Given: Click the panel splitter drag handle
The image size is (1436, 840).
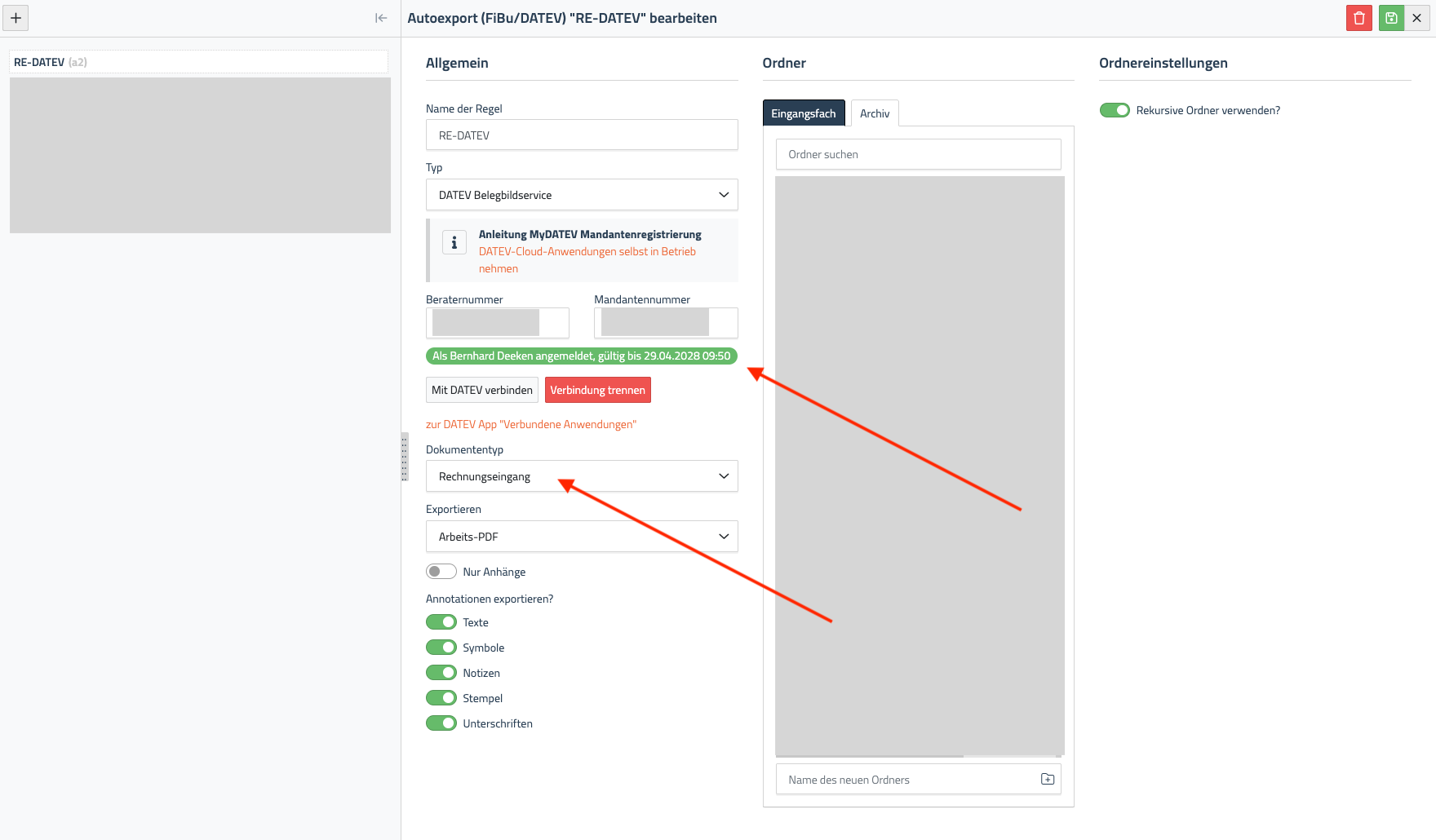Looking at the screenshot, I should pyautogui.click(x=404, y=457).
